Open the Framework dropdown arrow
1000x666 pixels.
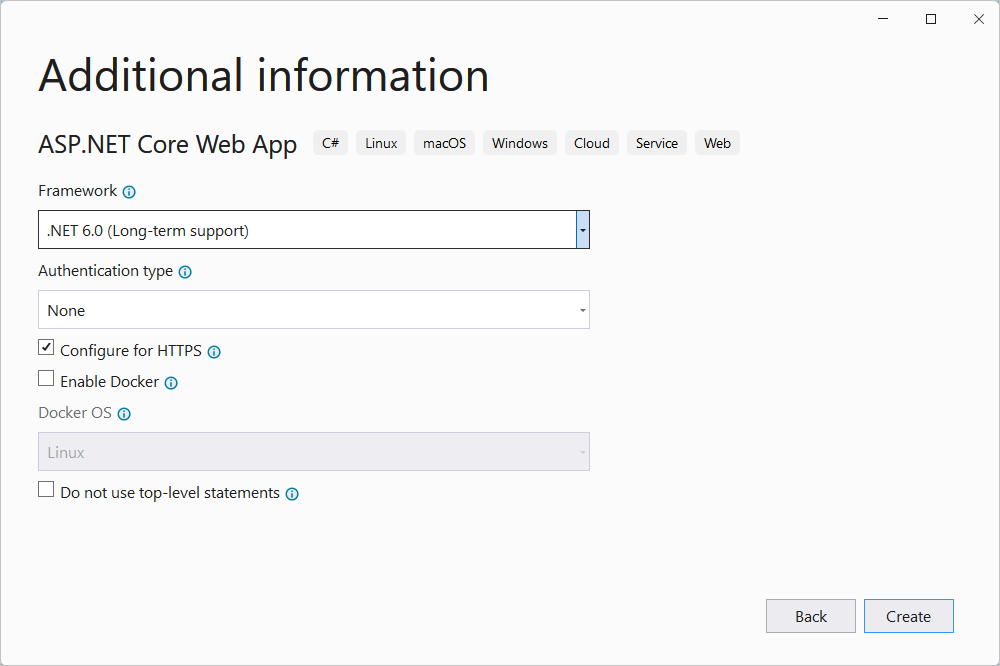[x=582, y=230]
